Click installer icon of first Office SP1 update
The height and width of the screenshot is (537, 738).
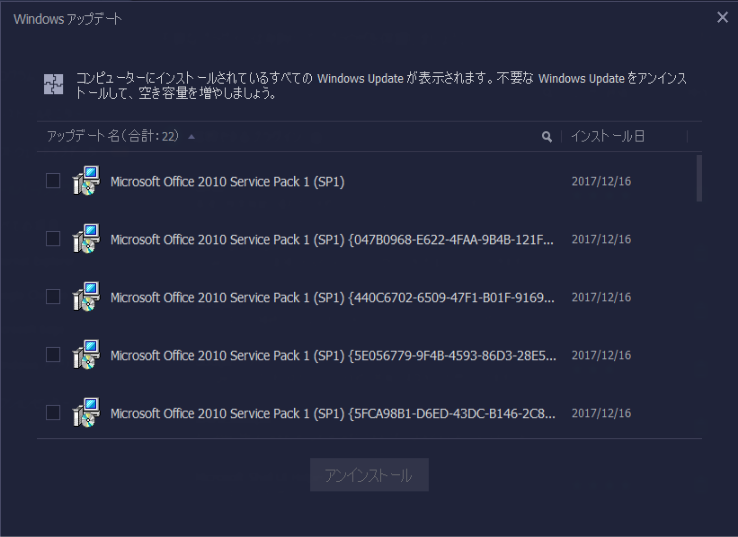coord(86,180)
